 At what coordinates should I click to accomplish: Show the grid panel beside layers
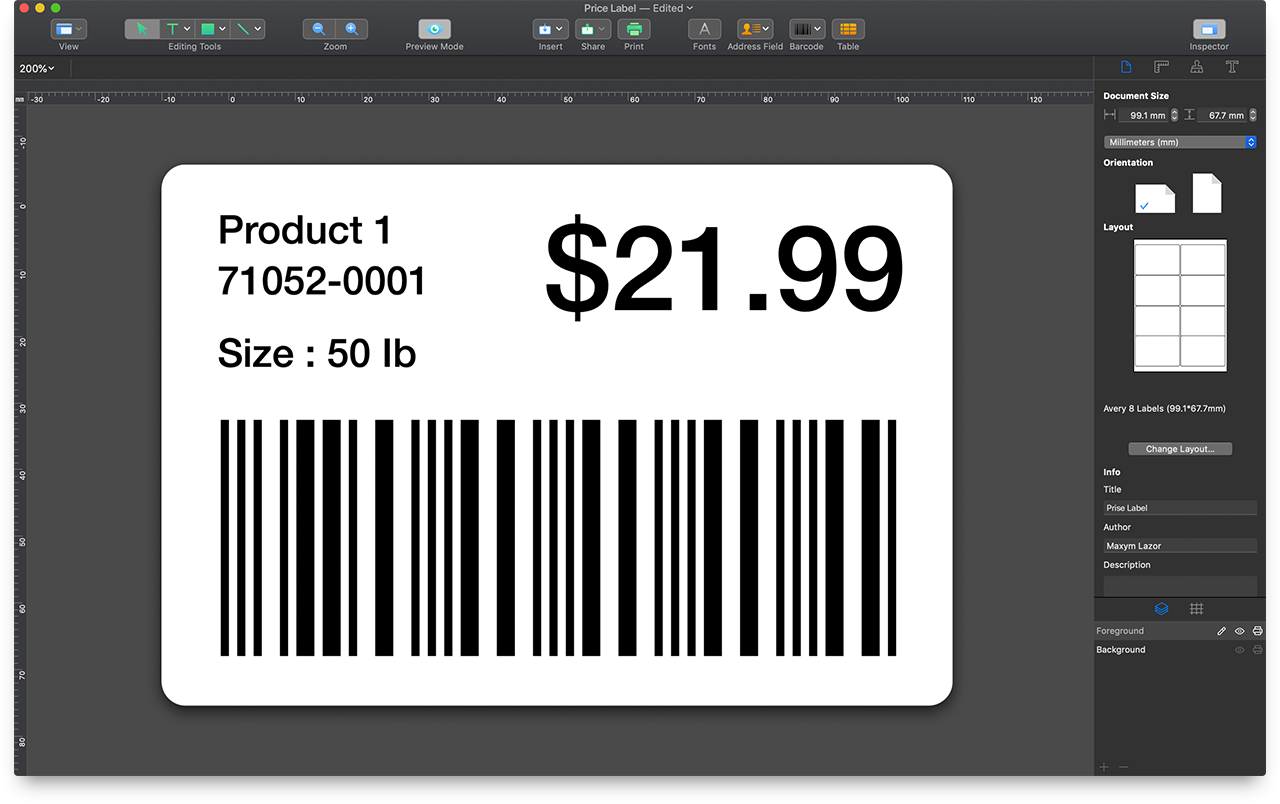pyautogui.click(x=1196, y=608)
